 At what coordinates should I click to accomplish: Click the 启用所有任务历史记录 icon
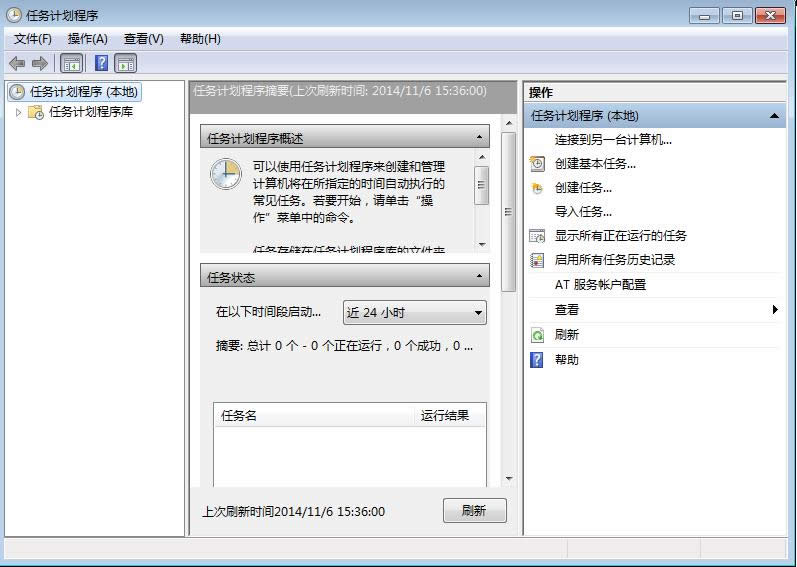pos(537,260)
